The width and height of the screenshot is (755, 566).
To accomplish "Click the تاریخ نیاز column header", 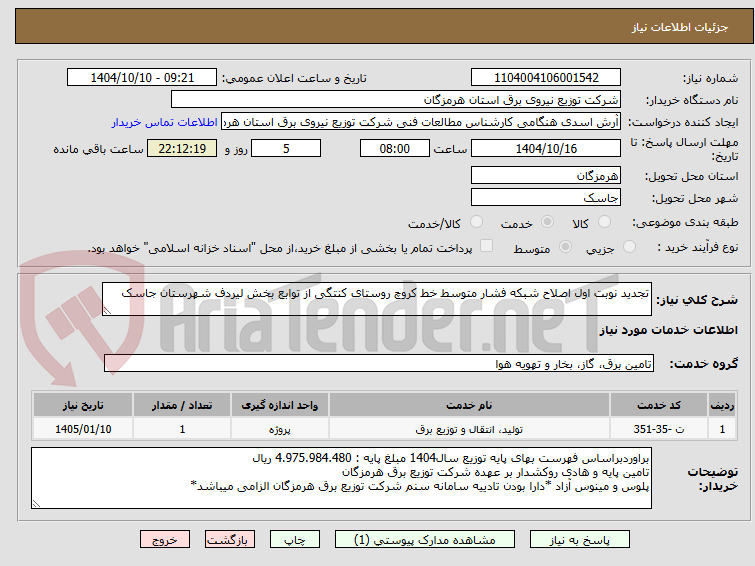I will click(x=83, y=405).
